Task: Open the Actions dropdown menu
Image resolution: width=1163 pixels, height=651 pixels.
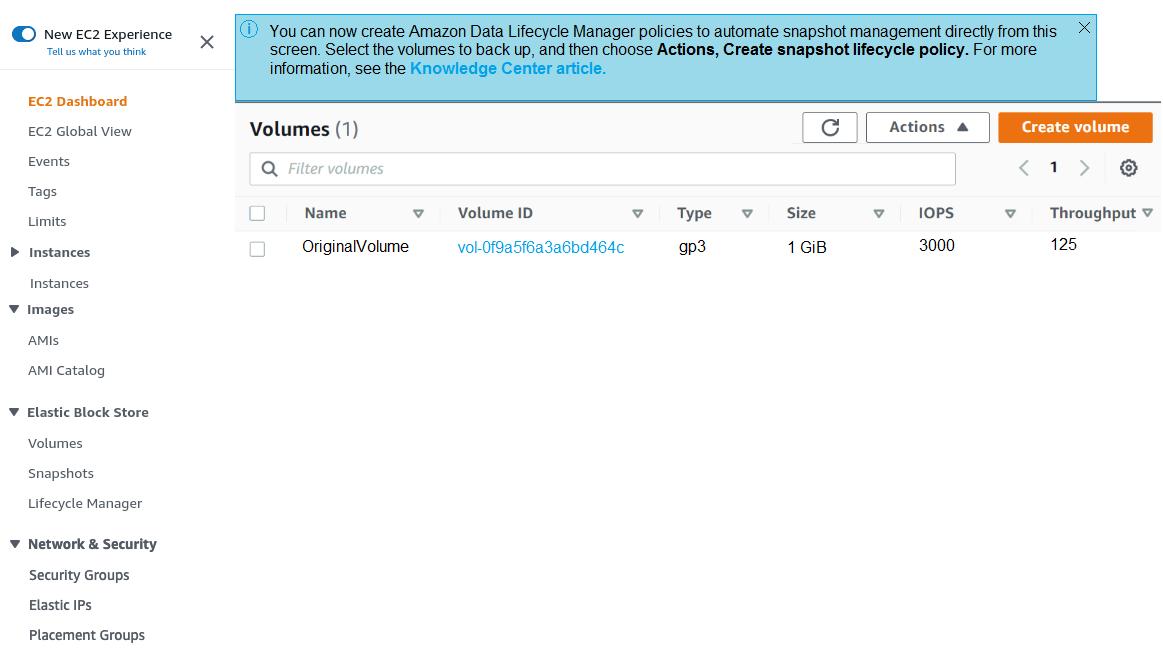Action: tap(928, 127)
